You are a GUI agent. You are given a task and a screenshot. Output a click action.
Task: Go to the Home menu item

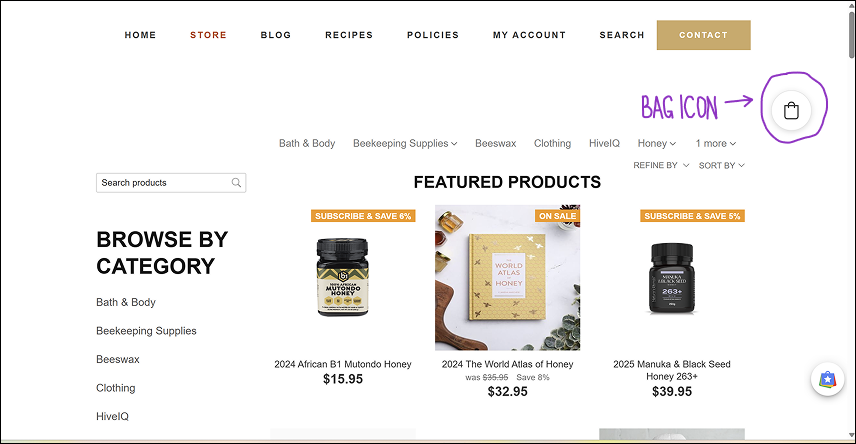(140, 35)
